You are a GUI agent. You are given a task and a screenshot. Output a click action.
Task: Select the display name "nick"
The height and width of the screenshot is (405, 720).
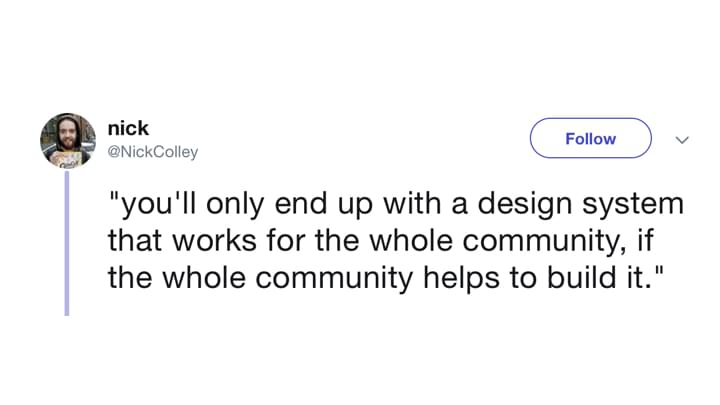(x=128, y=128)
